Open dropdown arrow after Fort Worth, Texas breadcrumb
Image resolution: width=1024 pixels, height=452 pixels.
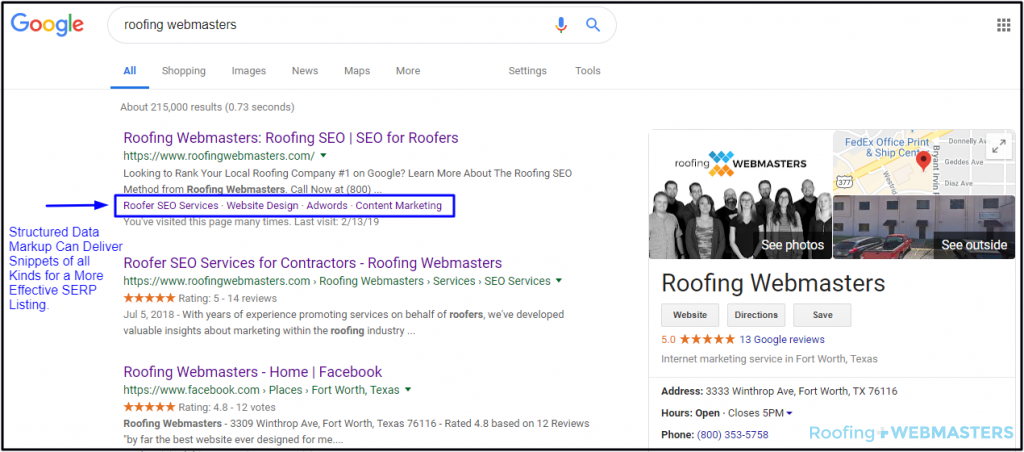tap(408, 389)
